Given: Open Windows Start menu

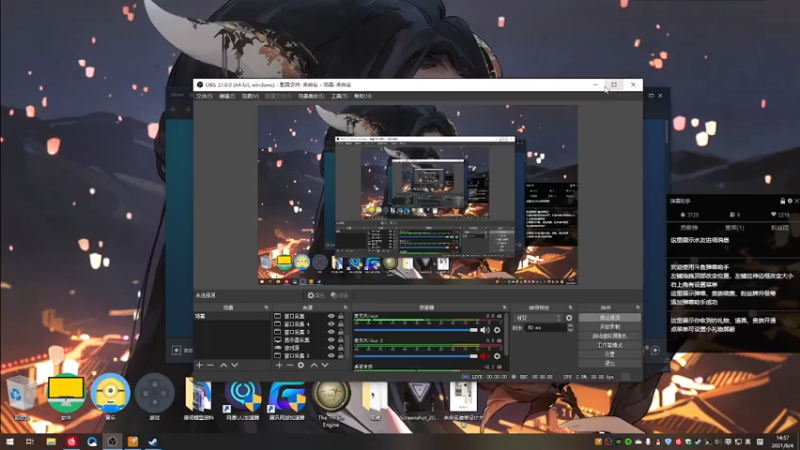Looking at the screenshot, I should pos(10,441).
